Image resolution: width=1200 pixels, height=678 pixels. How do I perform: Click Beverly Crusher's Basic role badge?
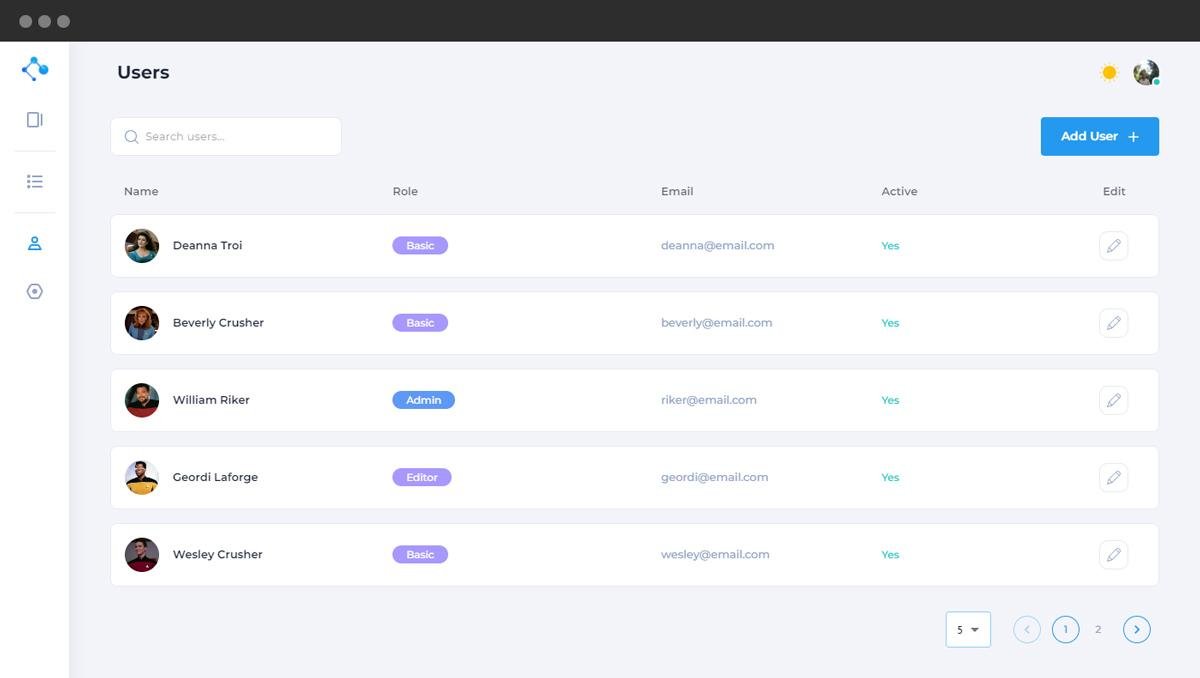pos(420,323)
